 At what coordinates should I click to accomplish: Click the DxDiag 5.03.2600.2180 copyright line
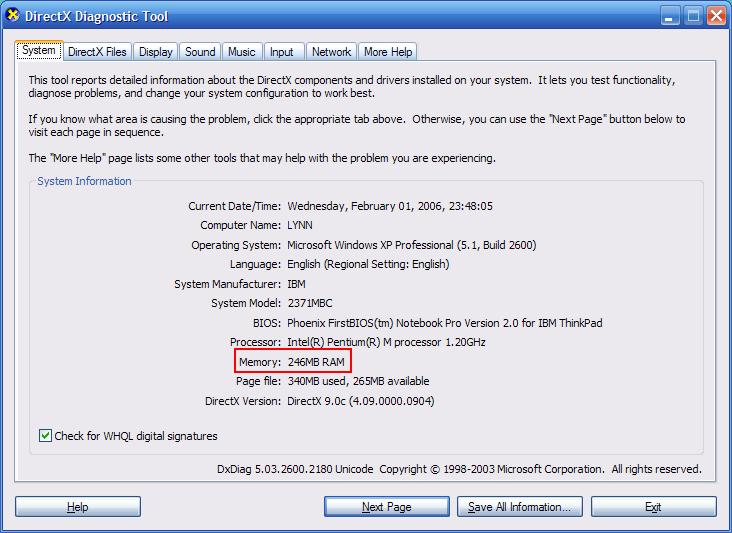tap(459, 469)
